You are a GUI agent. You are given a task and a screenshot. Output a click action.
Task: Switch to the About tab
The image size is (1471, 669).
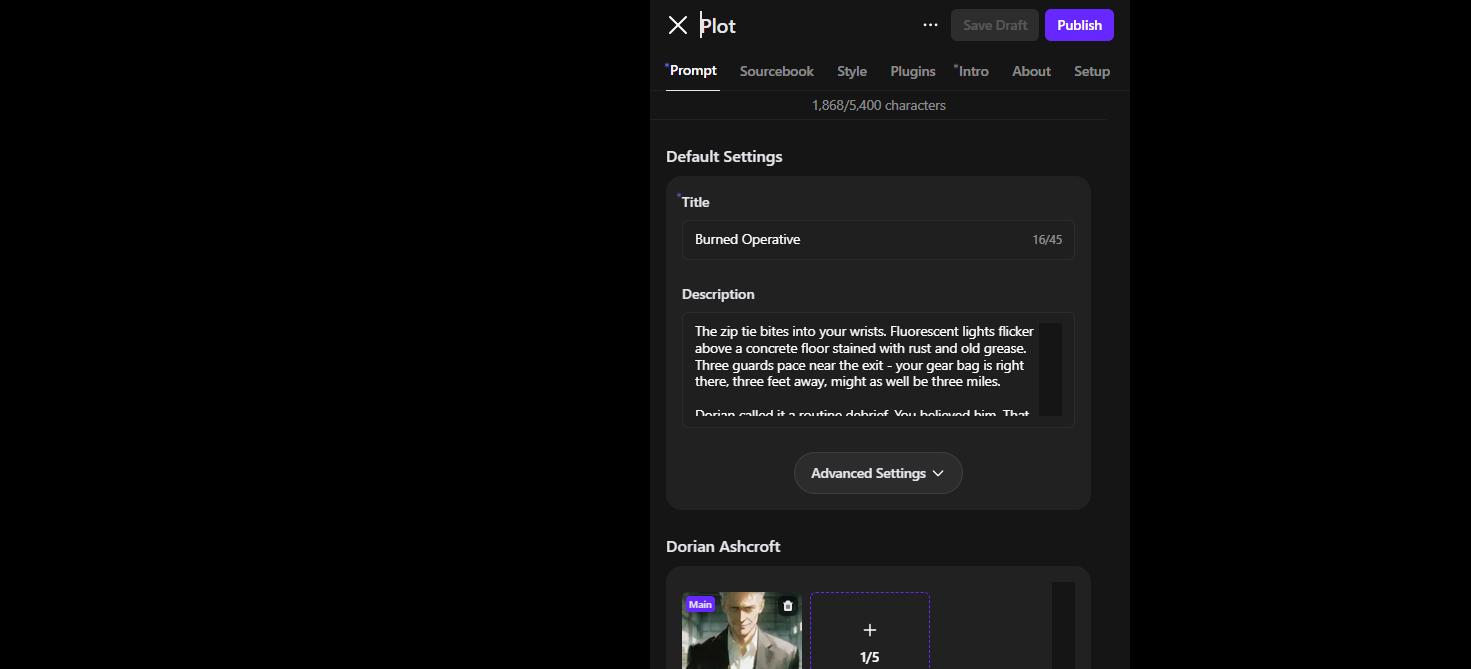click(x=1031, y=71)
